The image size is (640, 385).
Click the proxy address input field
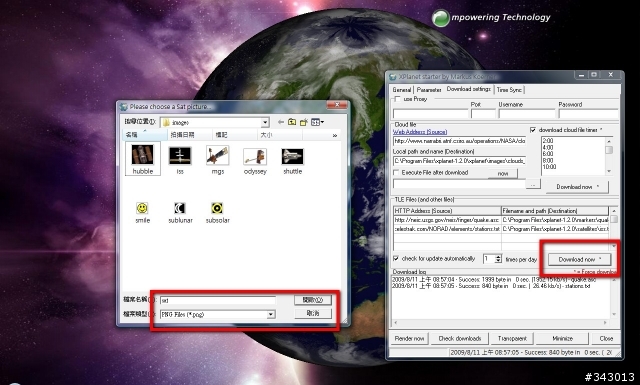pyautogui.click(x=431, y=113)
